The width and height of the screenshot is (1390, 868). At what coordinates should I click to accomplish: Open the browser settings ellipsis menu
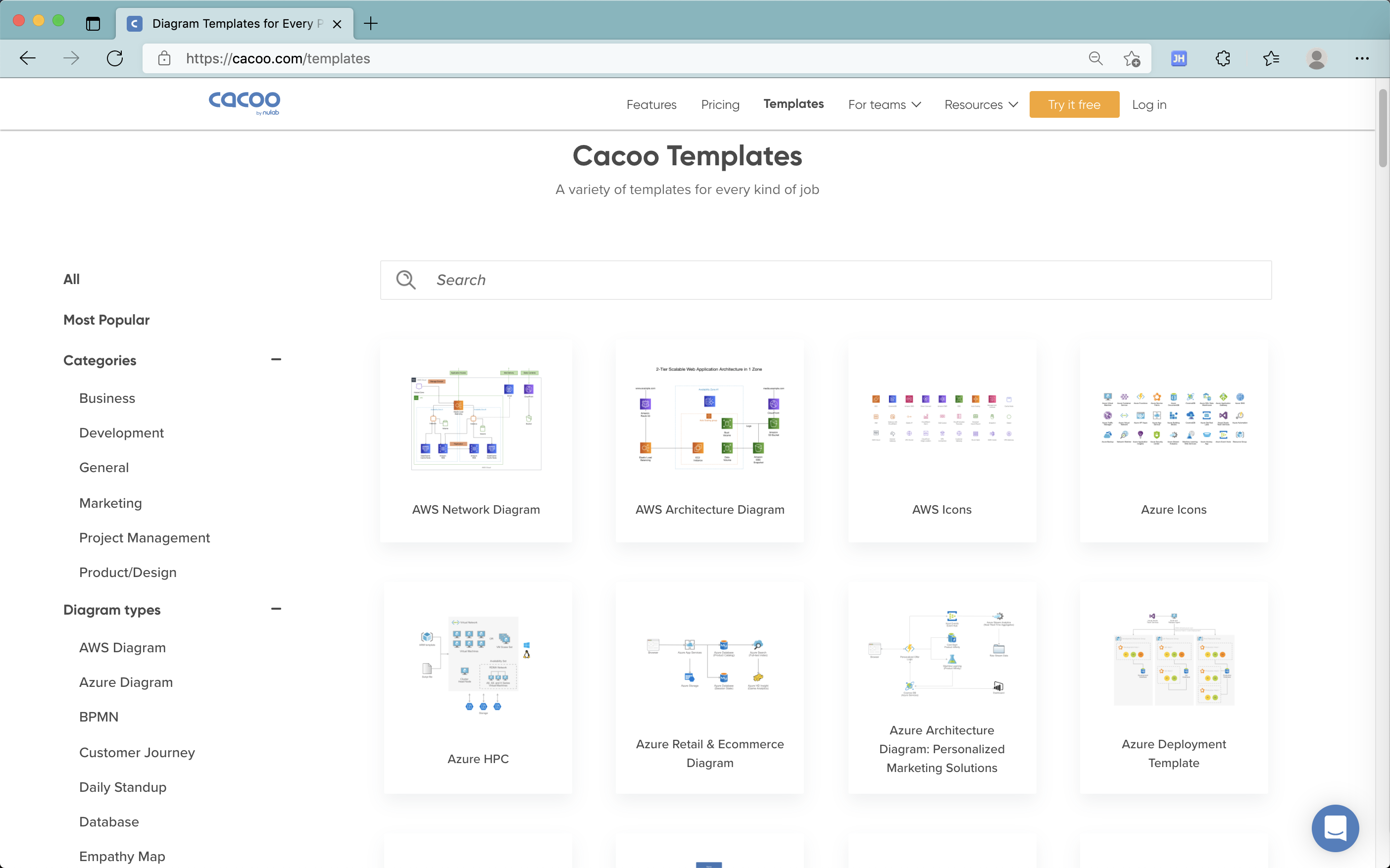1362,58
